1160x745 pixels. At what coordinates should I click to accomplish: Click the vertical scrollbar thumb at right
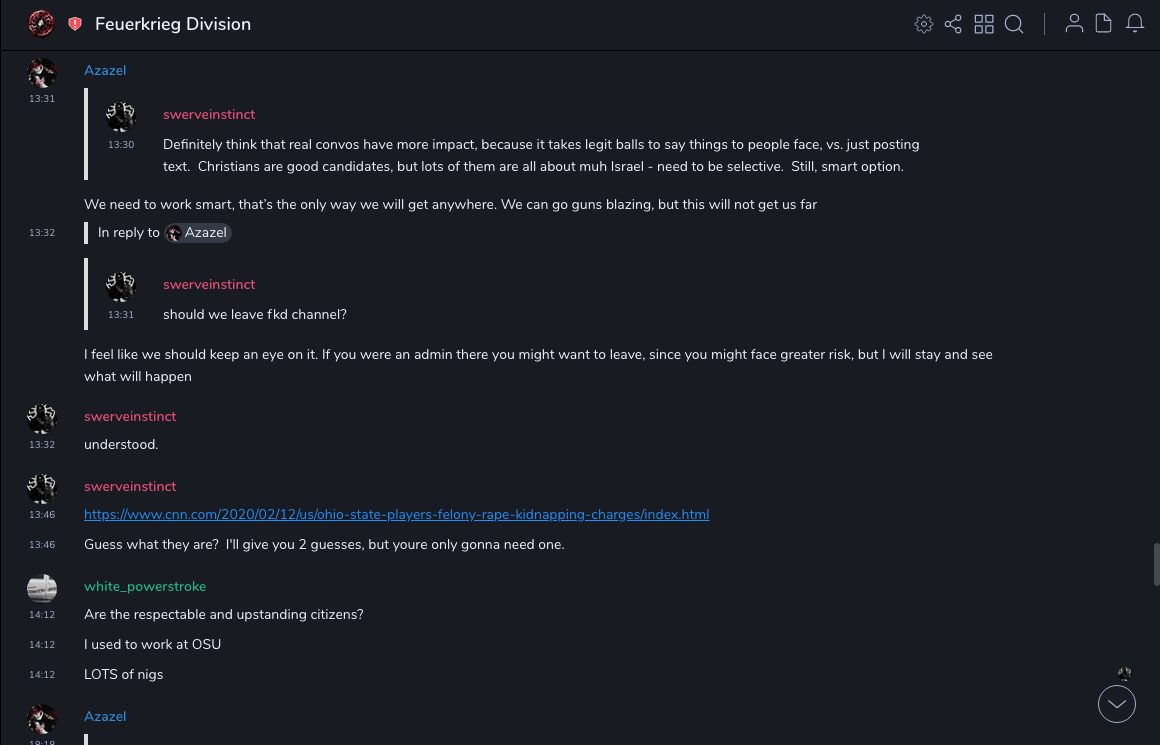click(1155, 568)
